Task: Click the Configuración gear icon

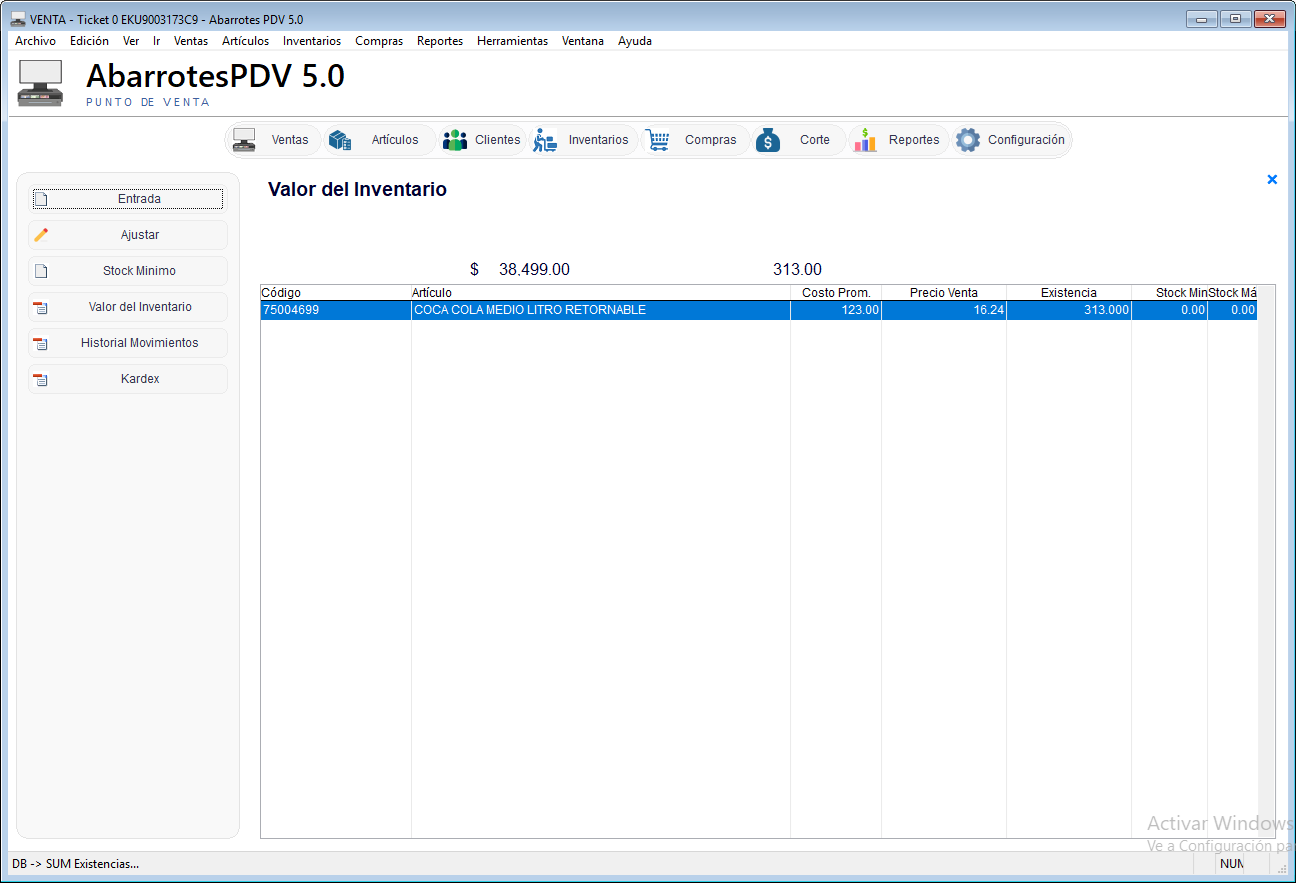Action: (968, 140)
